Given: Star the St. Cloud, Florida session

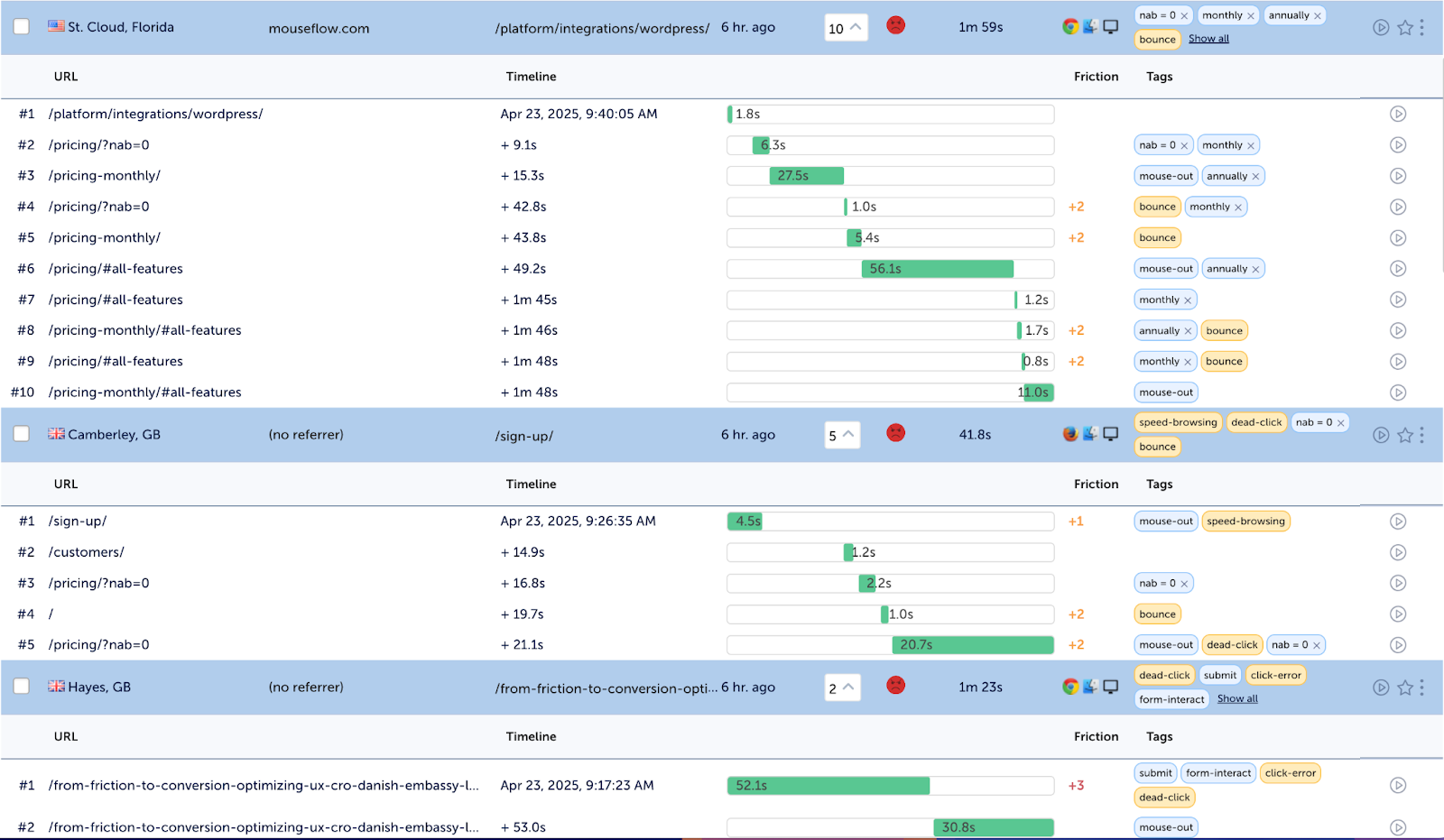Looking at the screenshot, I should coord(1404,28).
